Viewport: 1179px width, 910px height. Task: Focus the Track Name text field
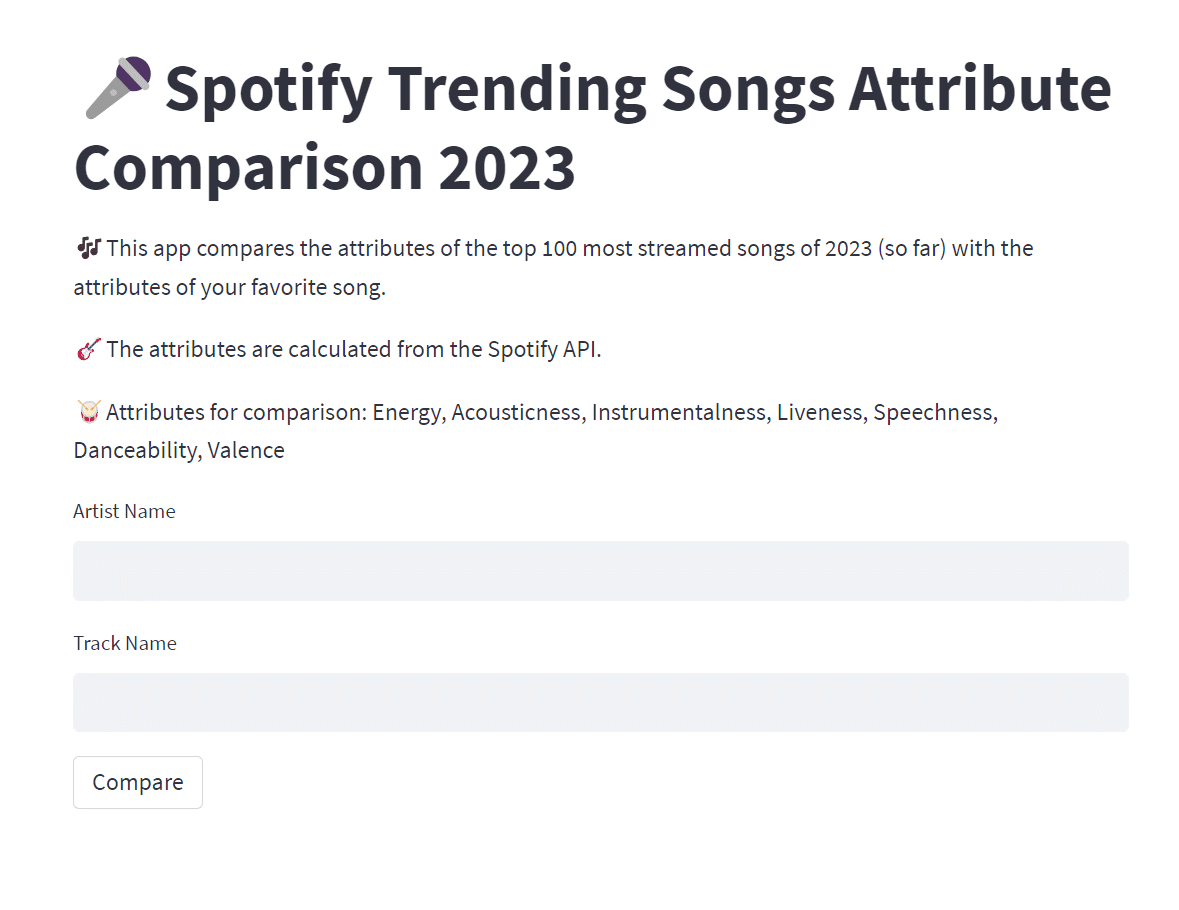click(601, 702)
